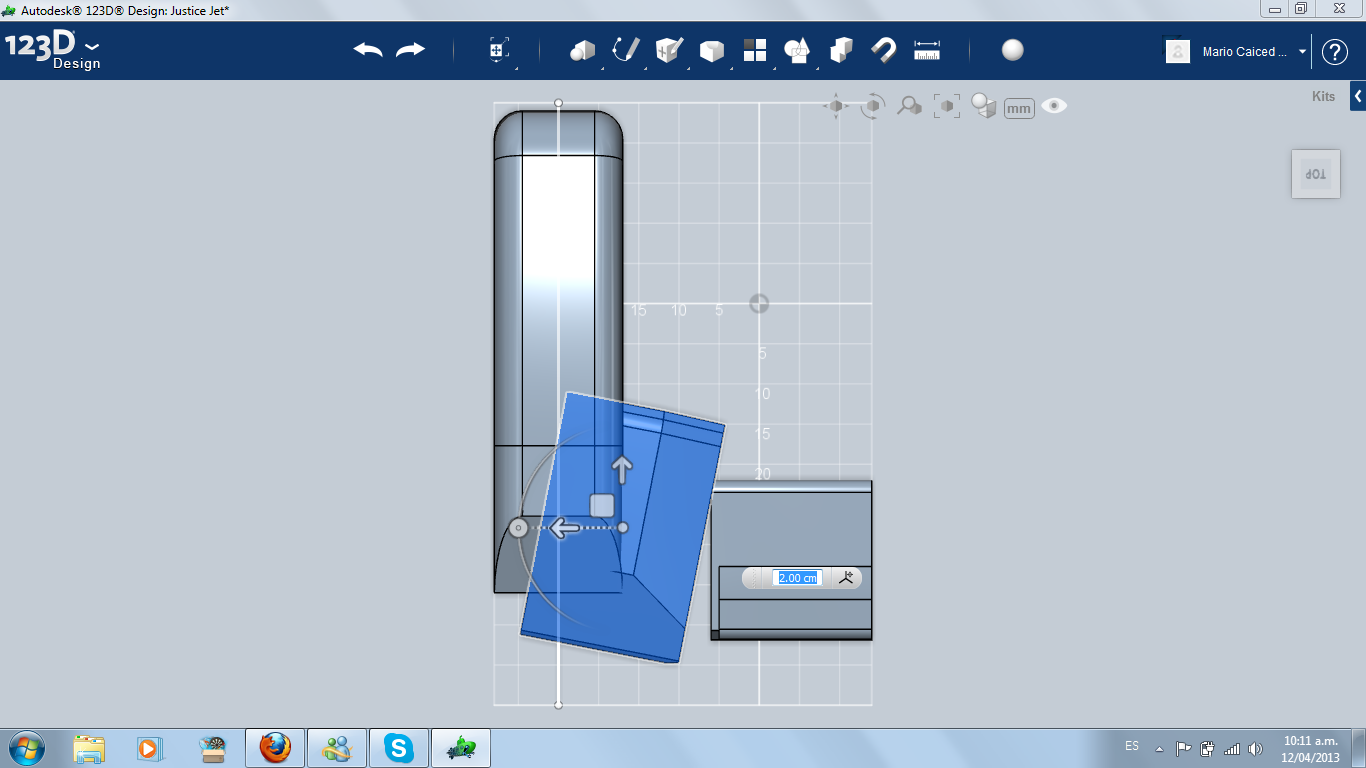Activate the Pan view control
Image resolution: width=1366 pixels, height=768 pixels.
837,106
